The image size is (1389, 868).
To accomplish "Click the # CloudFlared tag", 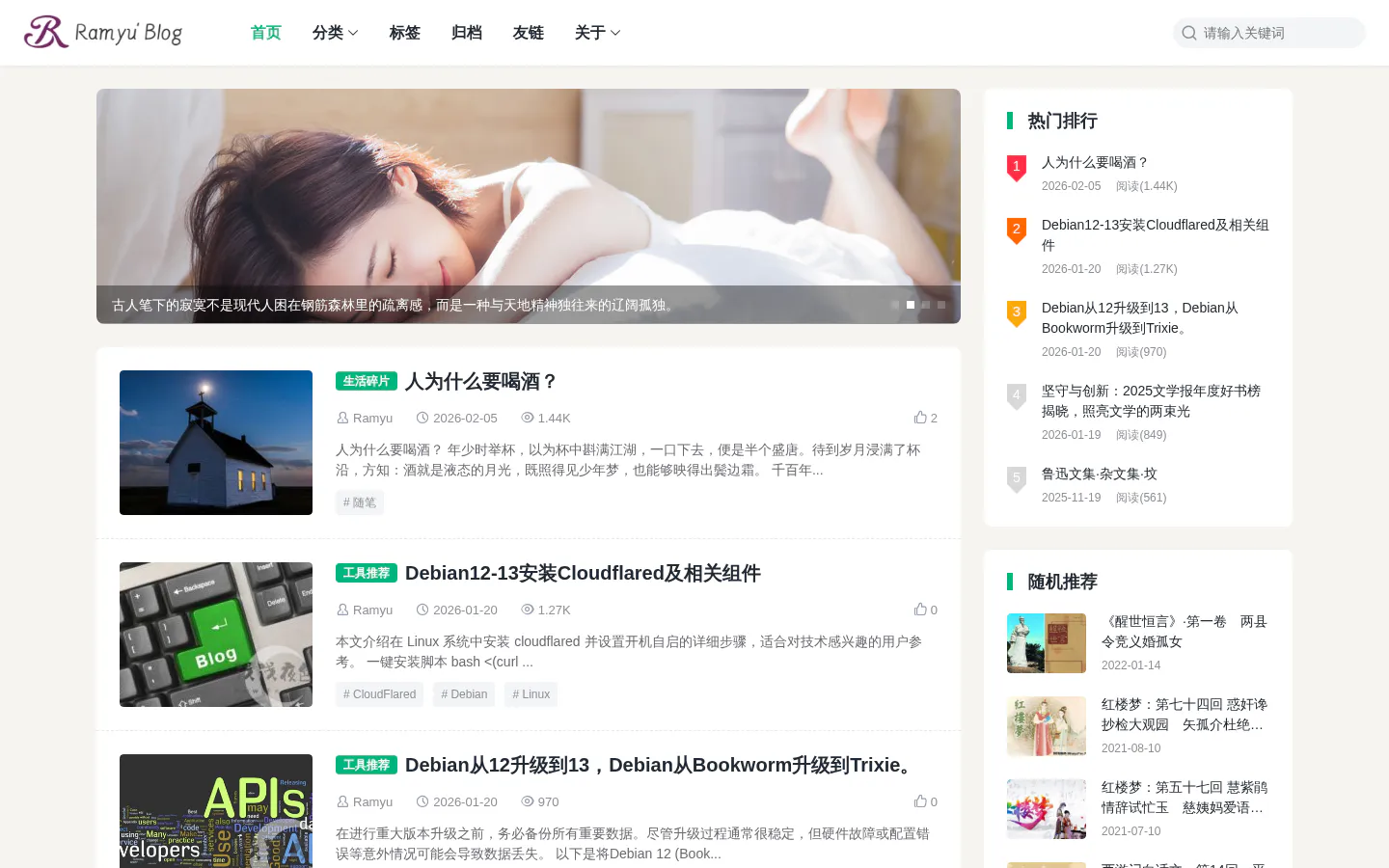I will coord(380,694).
